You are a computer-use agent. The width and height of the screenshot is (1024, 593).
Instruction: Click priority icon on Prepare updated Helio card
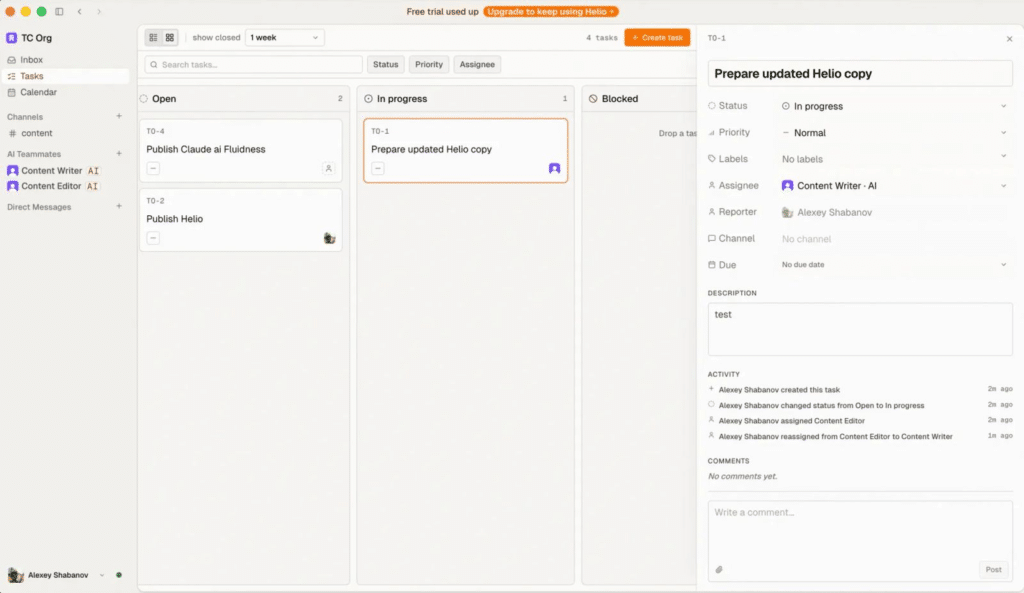tap(377, 168)
